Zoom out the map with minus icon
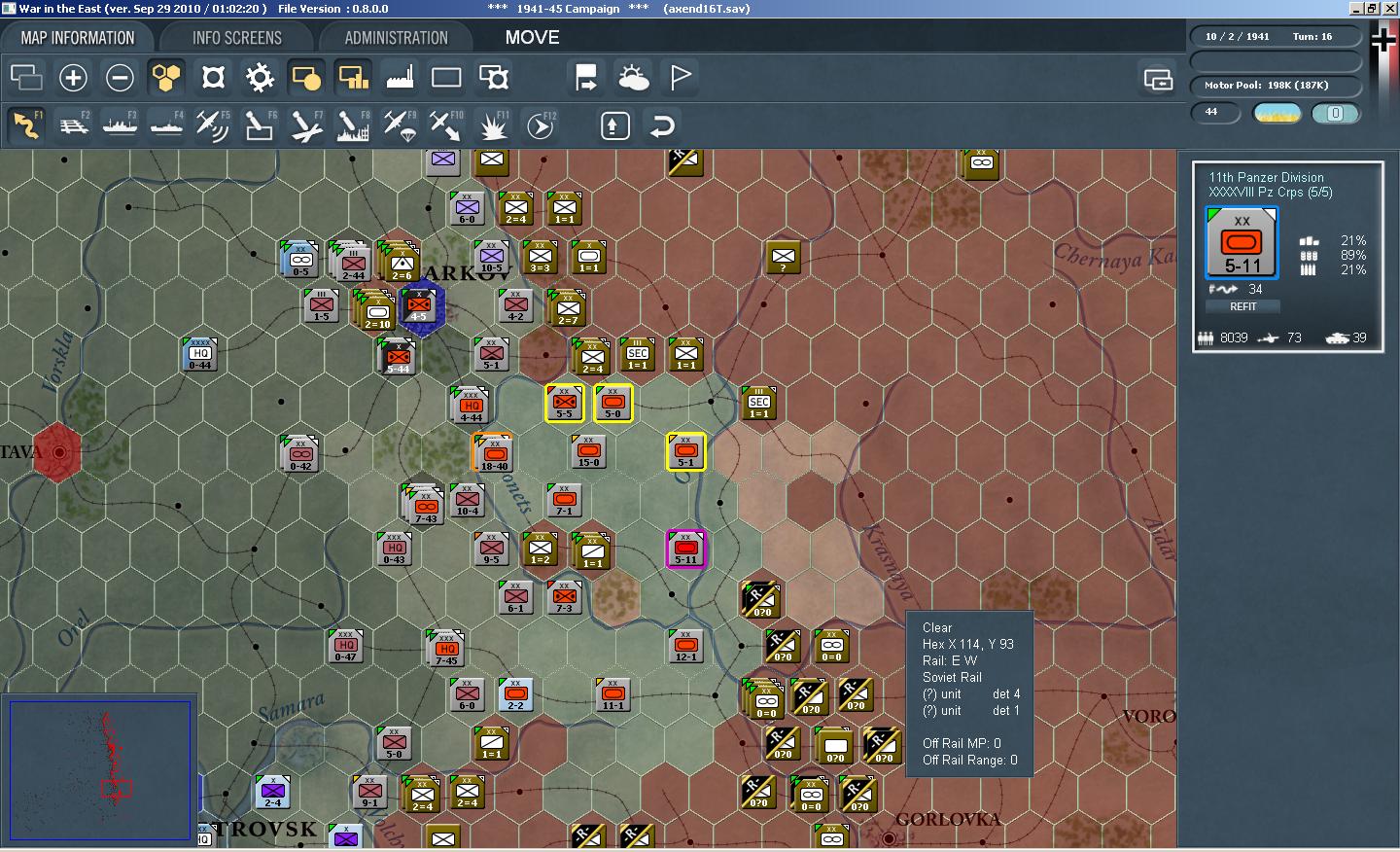 (x=120, y=77)
